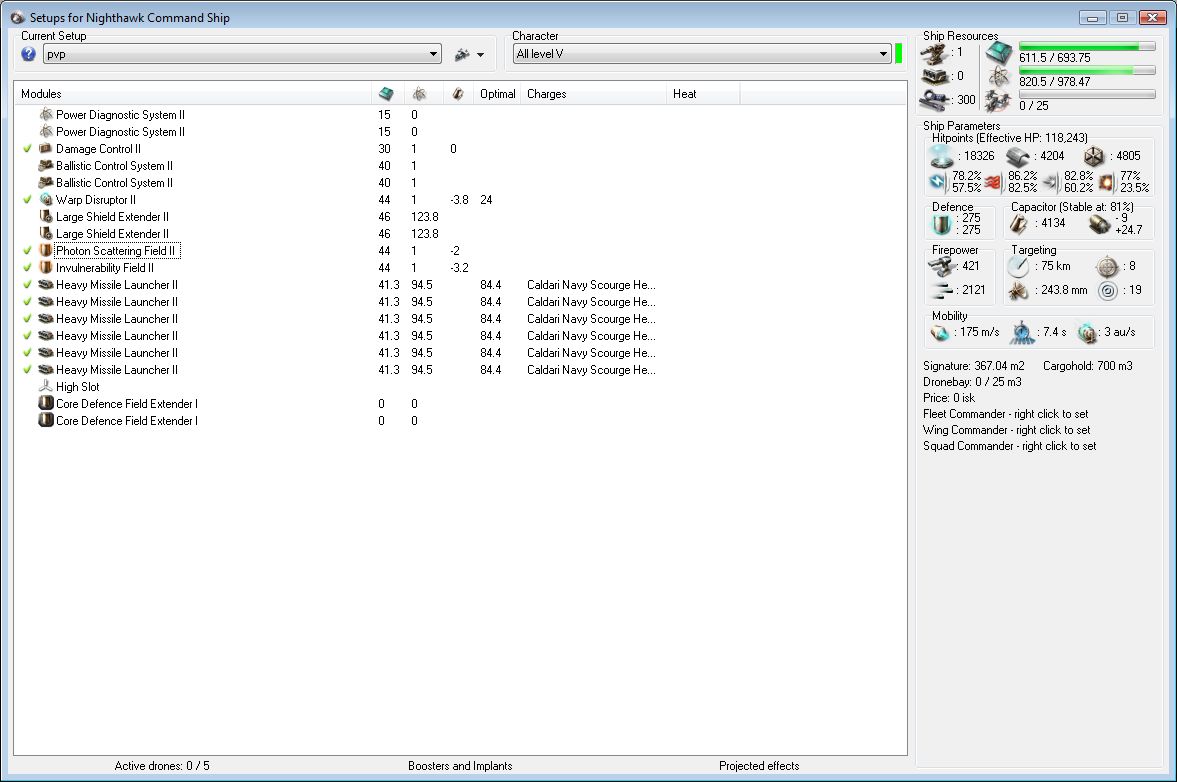
Task: Select the empty High Slot row
Action: (459, 386)
